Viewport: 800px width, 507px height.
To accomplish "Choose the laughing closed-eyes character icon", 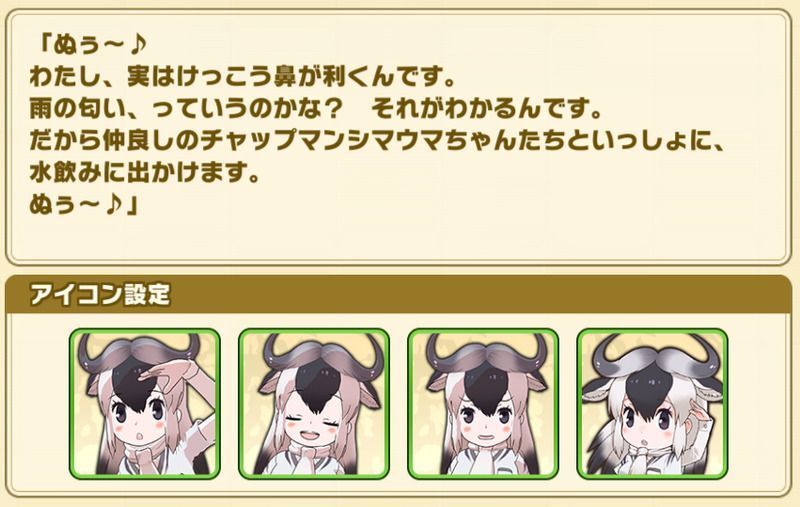I will pyautogui.click(x=314, y=404).
